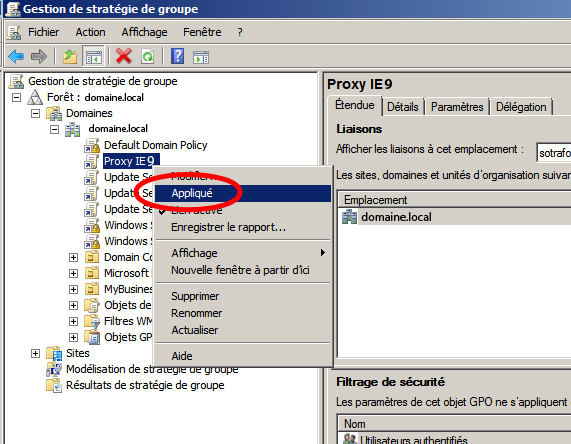Select the Proxy IE9 tree item
This screenshot has width=571, height=444.
click(130, 161)
